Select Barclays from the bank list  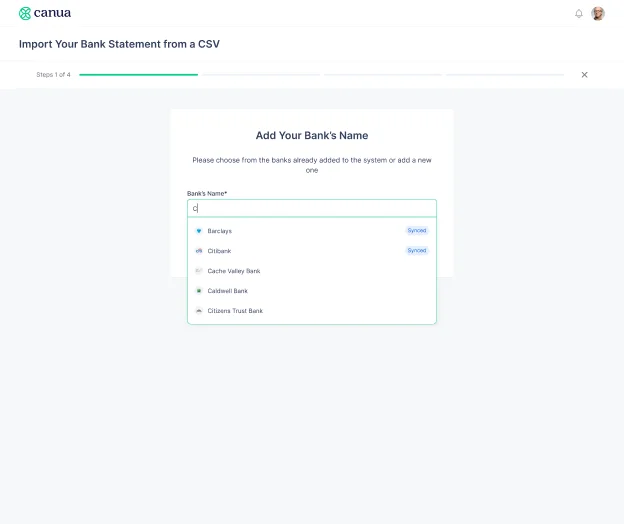pos(312,231)
